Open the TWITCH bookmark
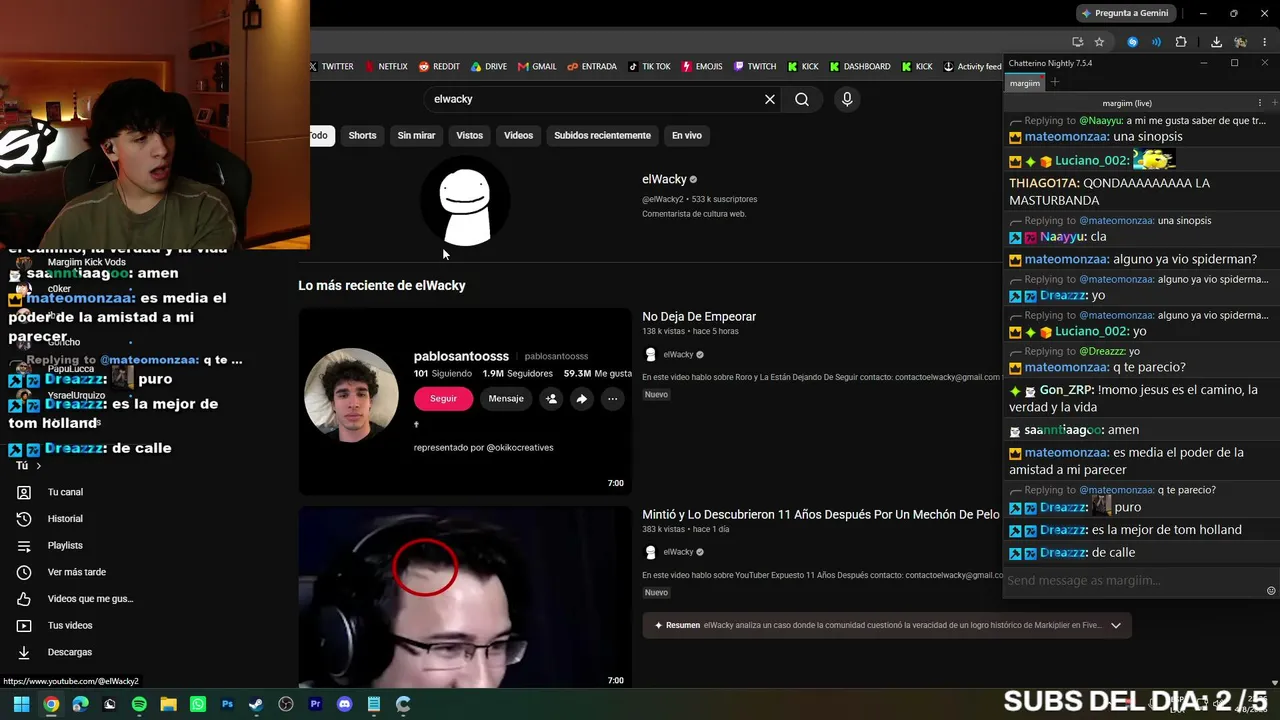Screen dimensions: 1280x720 pyautogui.click(x=755, y=67)
